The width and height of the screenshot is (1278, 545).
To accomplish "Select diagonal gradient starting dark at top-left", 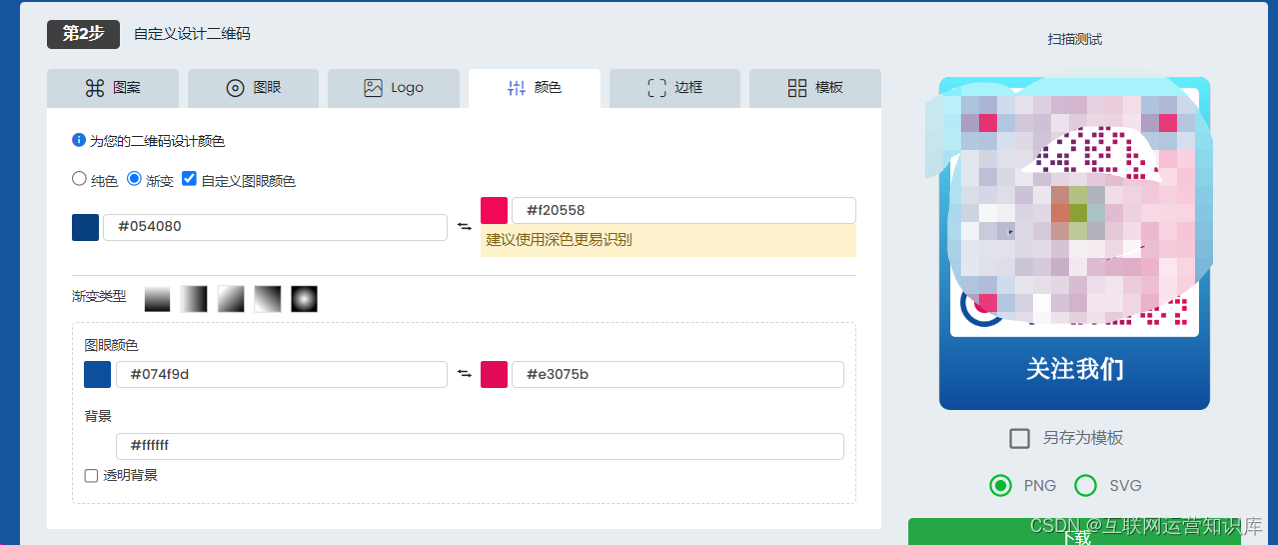I will 268,298.
